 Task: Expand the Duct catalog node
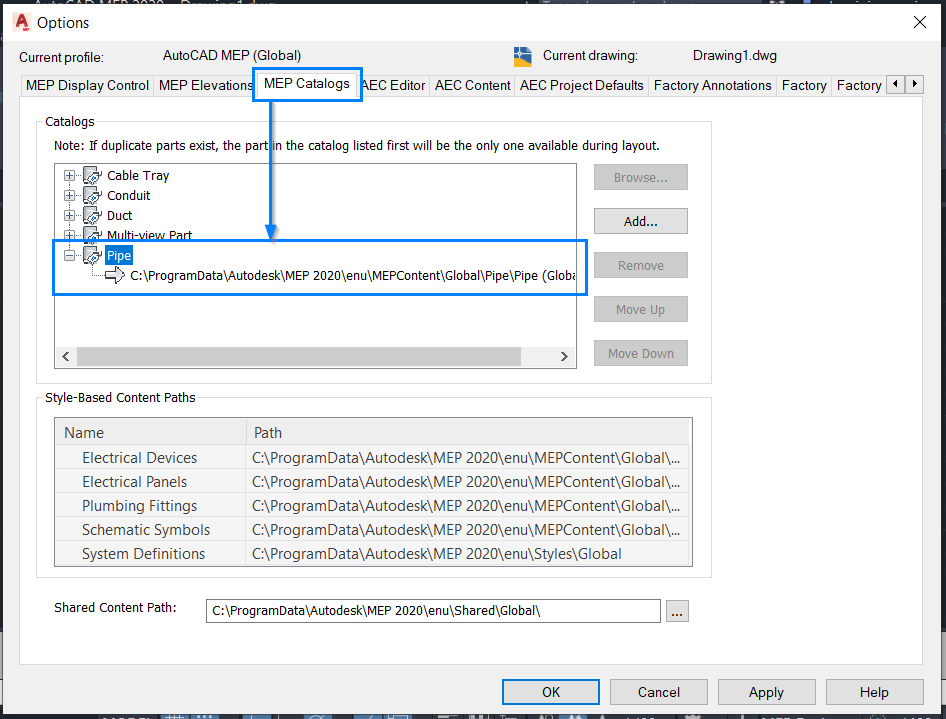(x=69, y=215)
